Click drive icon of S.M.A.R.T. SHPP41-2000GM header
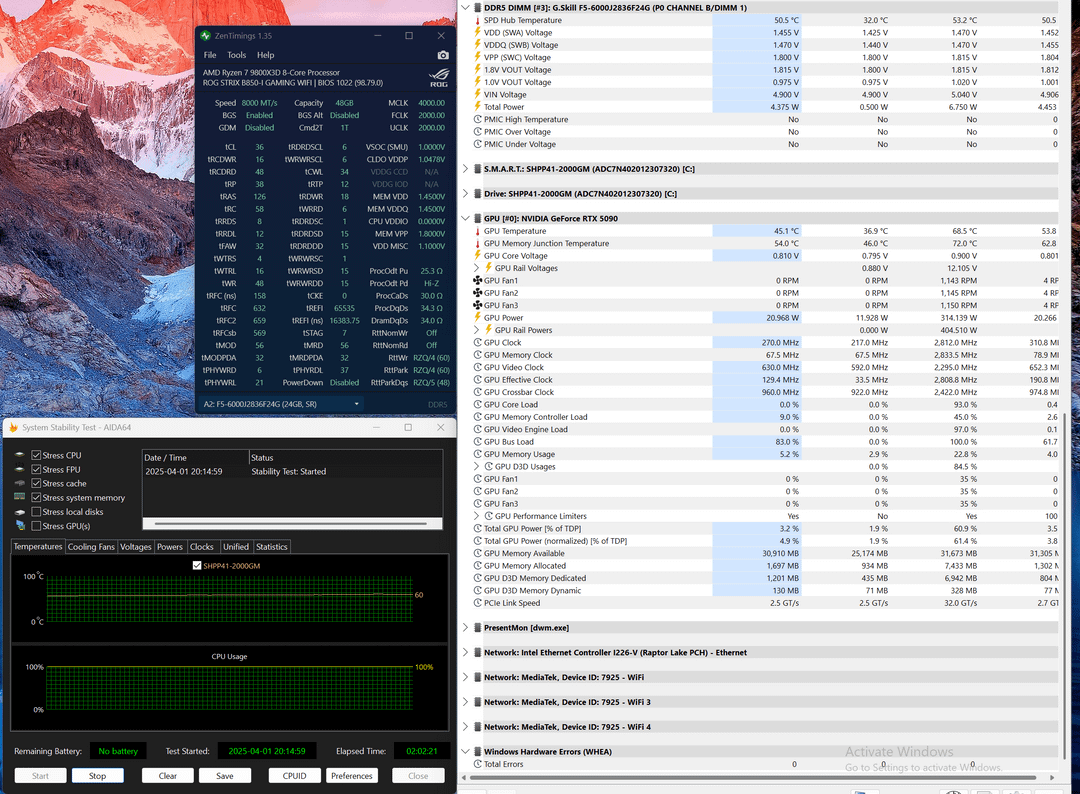1080x794 pixels. pos(477,169)
